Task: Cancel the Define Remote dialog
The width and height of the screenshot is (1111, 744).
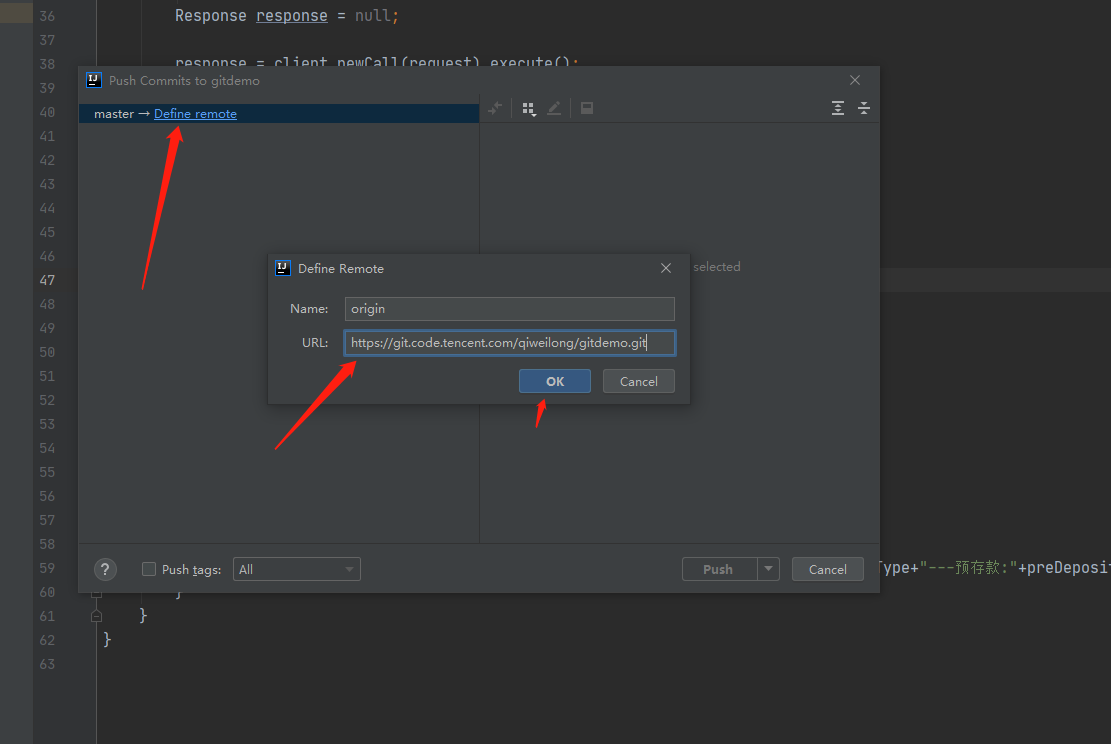Action: pos(638,381)
